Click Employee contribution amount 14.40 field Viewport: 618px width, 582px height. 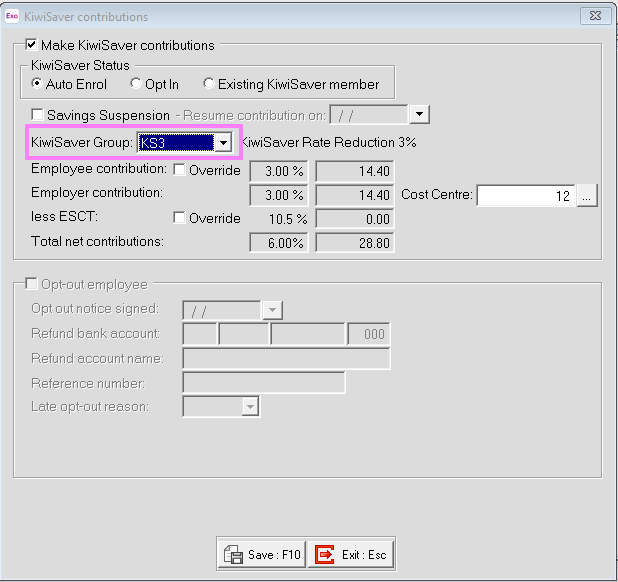pyautogui.click(x=355, y=171)
